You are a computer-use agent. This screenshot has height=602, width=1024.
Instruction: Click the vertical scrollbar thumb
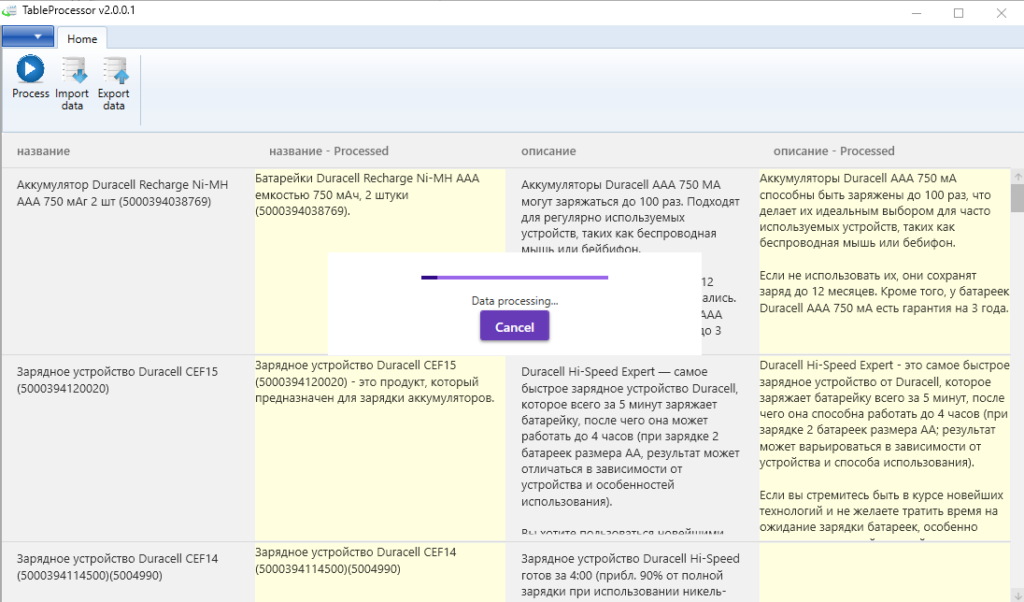click(x=1017, y=198)
